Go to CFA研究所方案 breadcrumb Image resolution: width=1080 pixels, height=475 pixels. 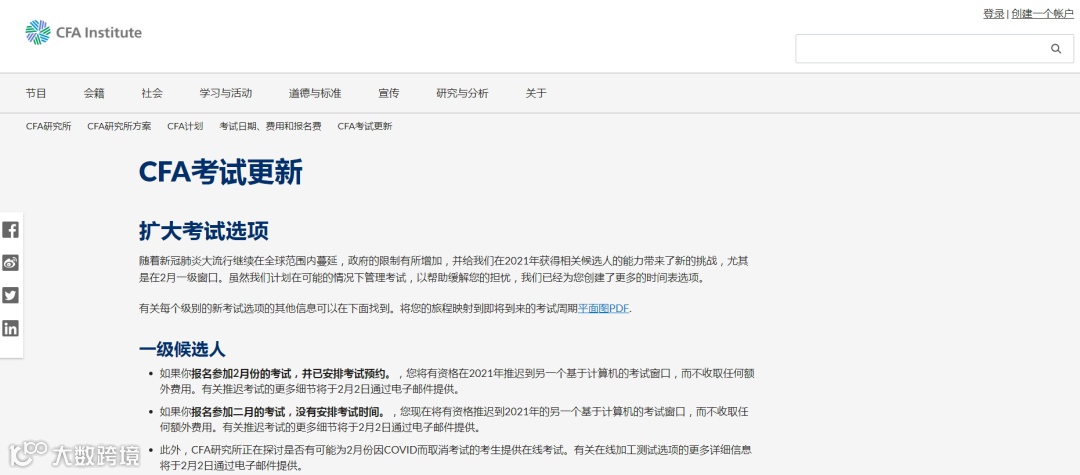coord(119,127)
